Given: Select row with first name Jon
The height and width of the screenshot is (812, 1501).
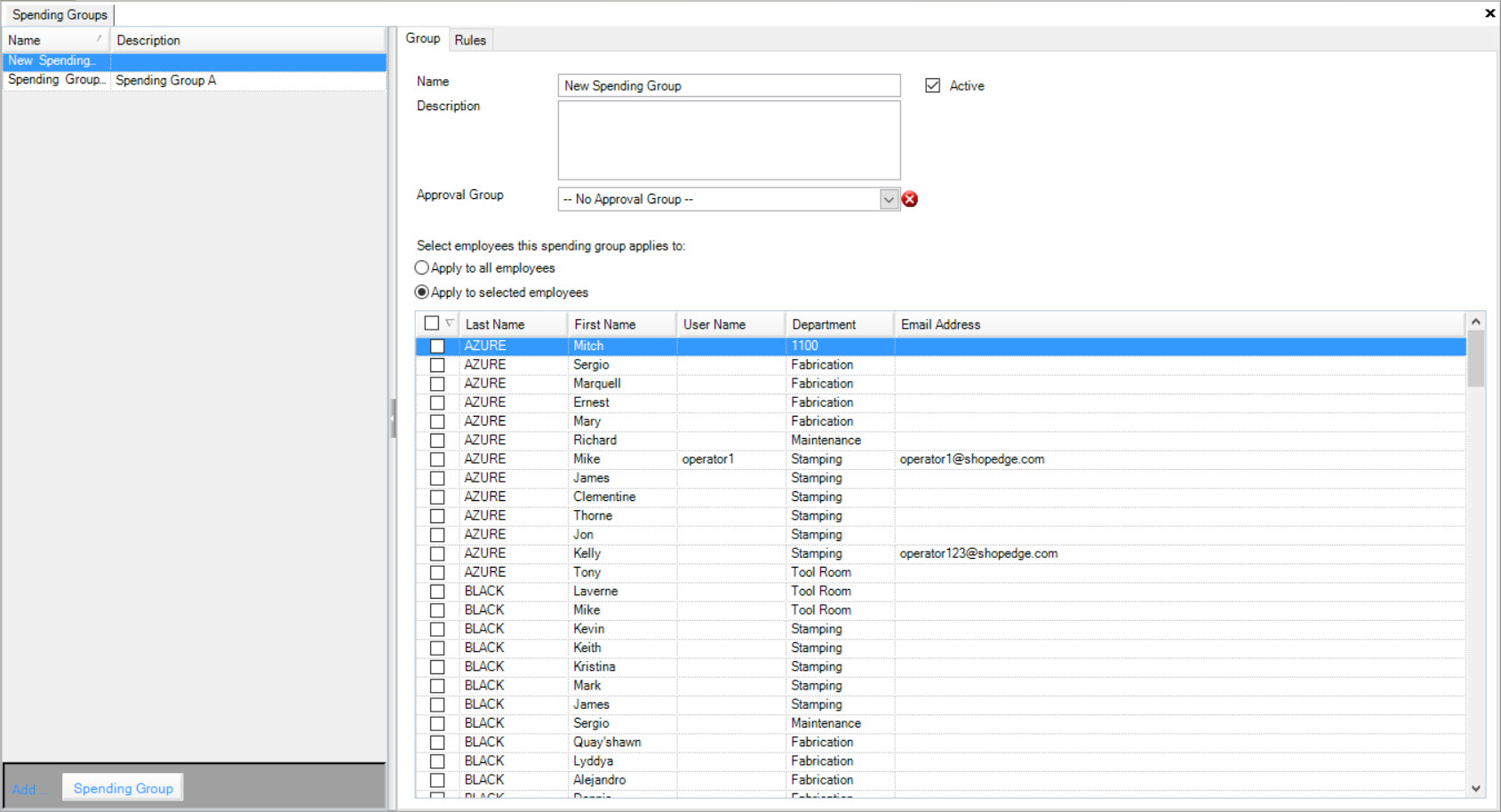Looking at the screenshot, I should click(x=940, y=535).
